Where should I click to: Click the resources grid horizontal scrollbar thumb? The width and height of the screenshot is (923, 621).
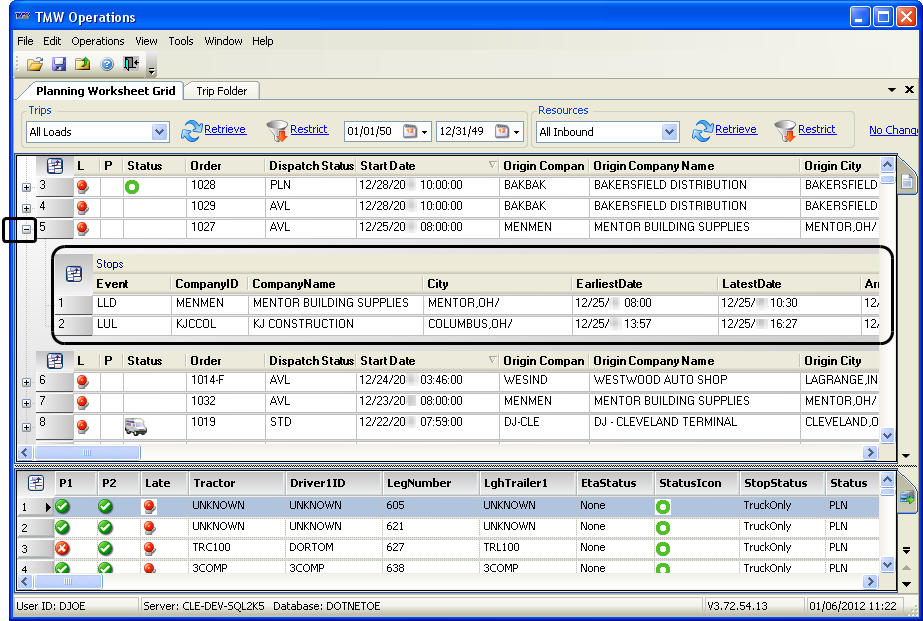point(67,581)
